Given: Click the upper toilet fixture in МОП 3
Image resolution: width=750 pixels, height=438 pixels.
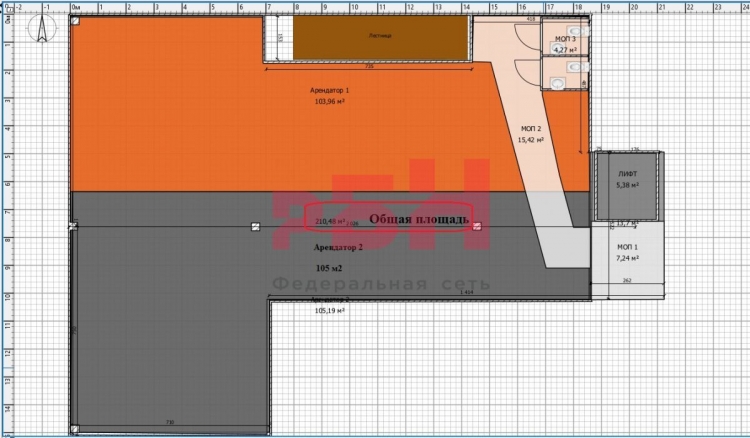Looking at the screenshot, I should coord(574,31).
